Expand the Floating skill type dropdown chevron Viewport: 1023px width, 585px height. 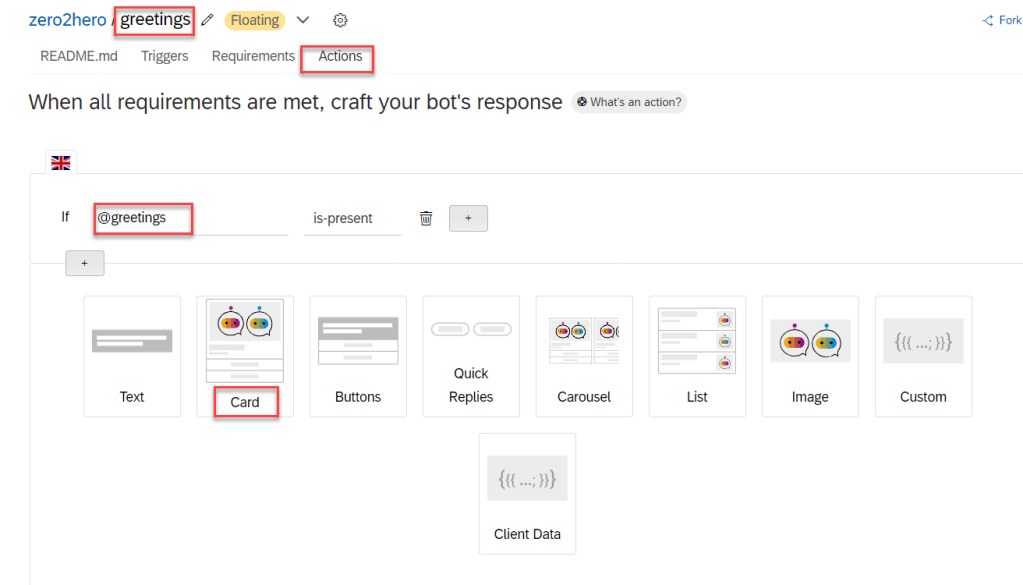303,20
